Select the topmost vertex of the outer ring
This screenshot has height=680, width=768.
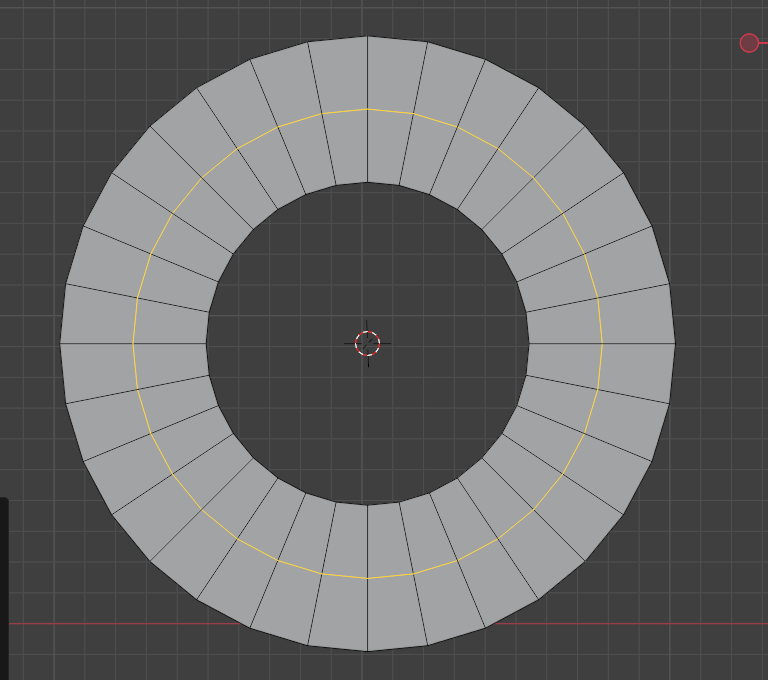pos(367,36)
